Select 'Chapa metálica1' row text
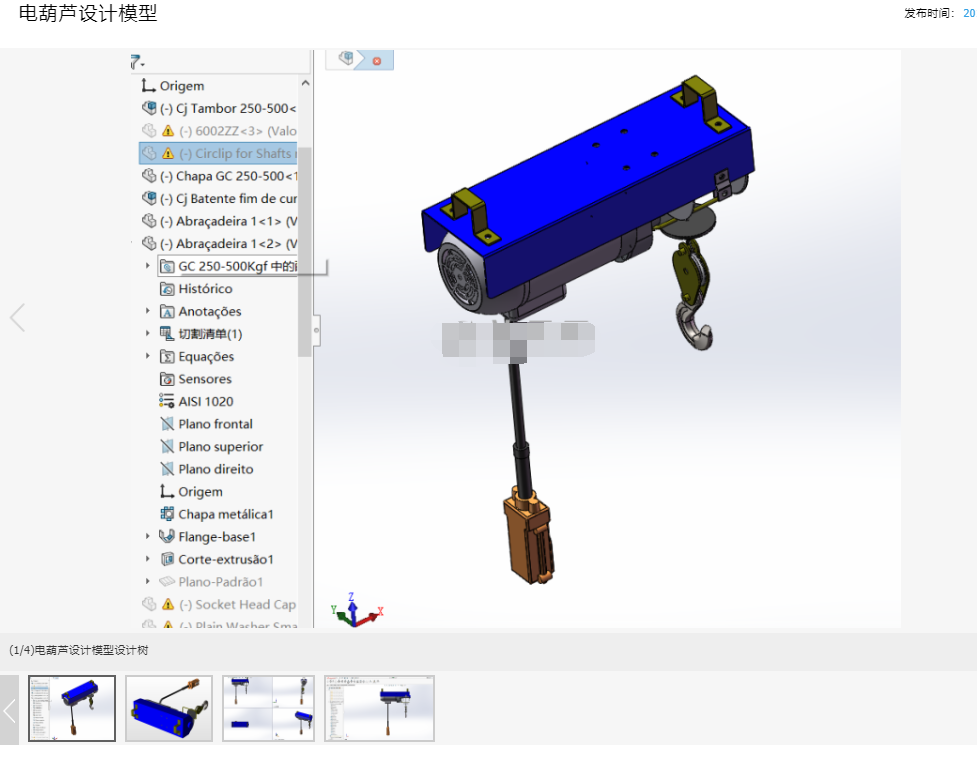This screenshot has width=977, height=763. tap(226, 514)
